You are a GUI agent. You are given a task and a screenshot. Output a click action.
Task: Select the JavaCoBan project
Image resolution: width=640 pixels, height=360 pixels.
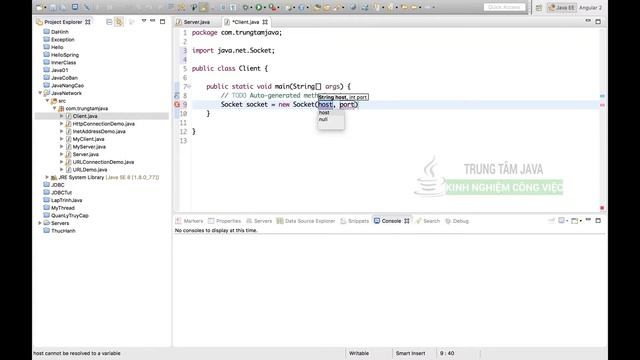click(x=64, y=78)
